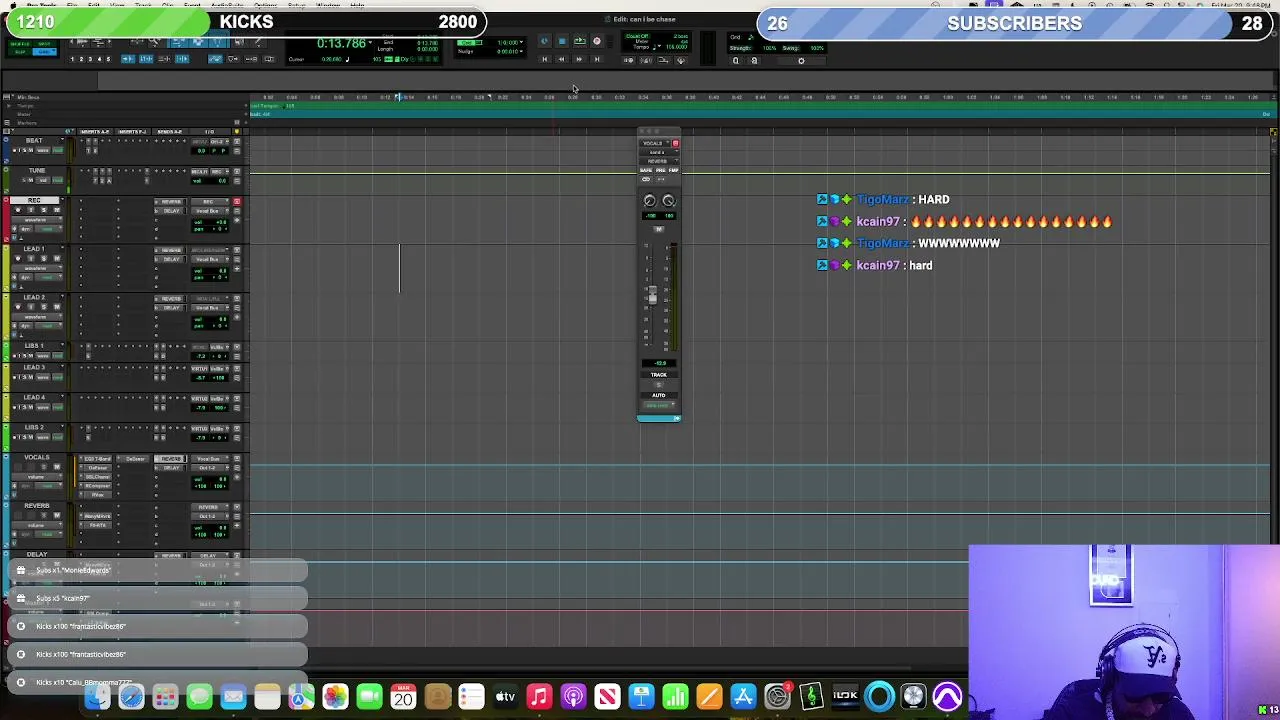
Task: Open the RCompressor insert on VOCALS
Action: point(96,486)
